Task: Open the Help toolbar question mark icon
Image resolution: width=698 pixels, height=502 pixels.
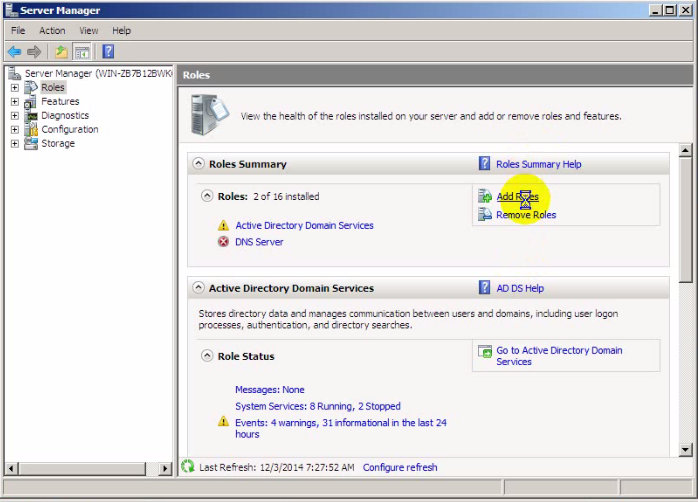Action: [108, 52]
